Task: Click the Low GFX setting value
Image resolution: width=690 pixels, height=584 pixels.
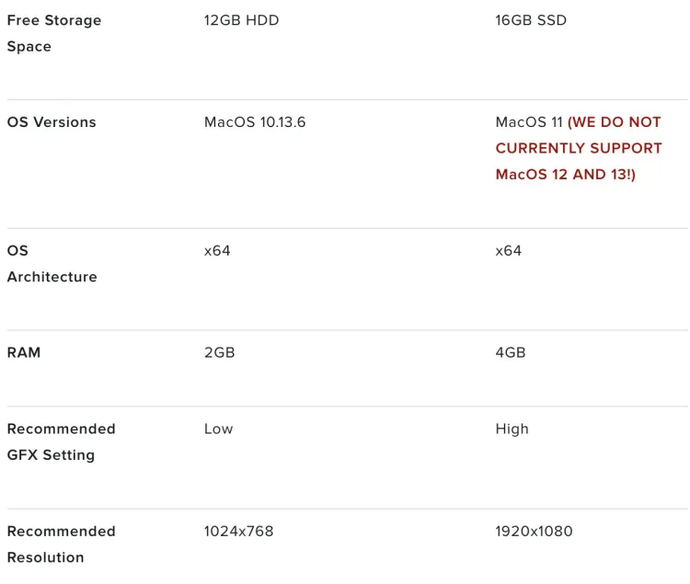Action: click(x=218, y=428)
